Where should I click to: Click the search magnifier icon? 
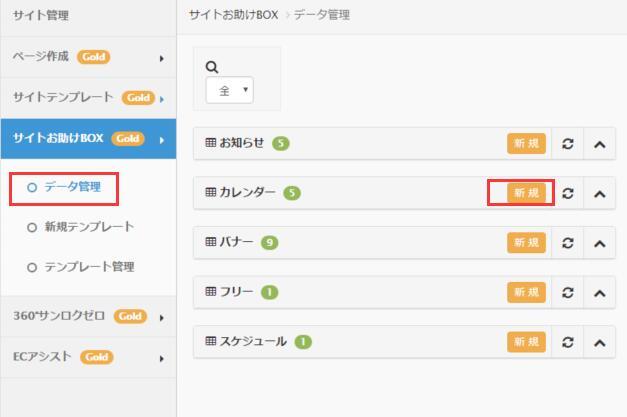[212, 67]
